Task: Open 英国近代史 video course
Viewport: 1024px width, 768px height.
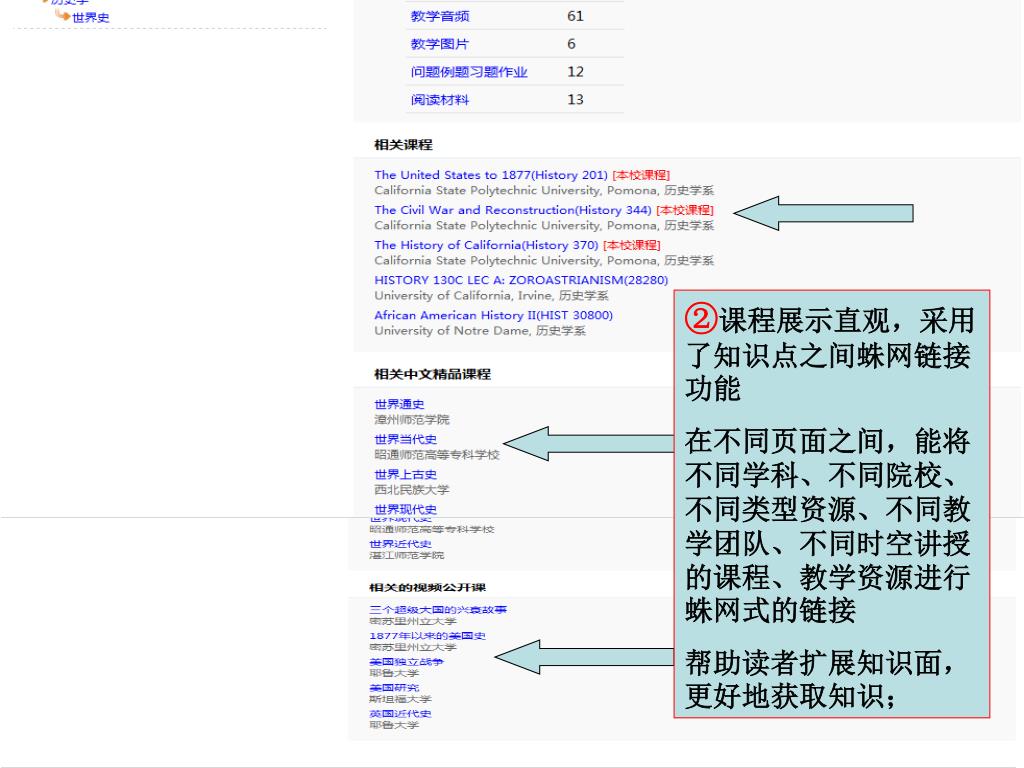Action: pyautogui.click(x=400, y=714)
